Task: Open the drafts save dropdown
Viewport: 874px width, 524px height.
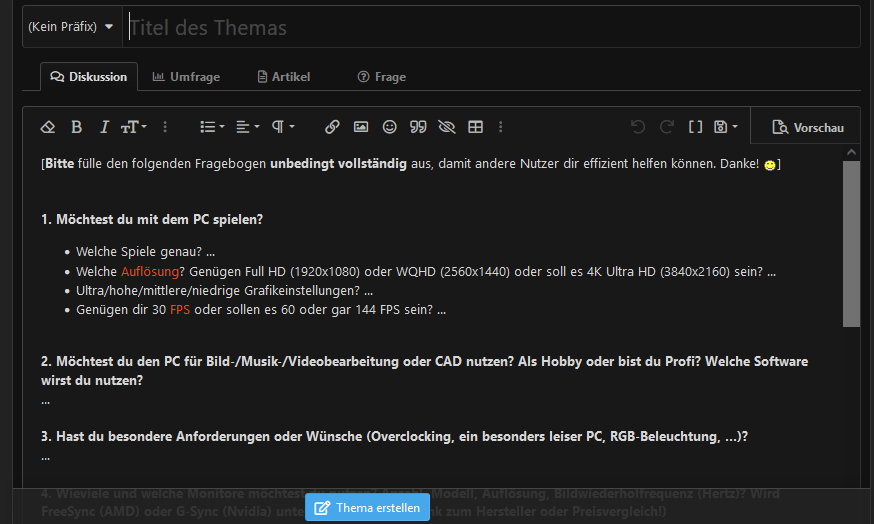Action: pos(726,127)
